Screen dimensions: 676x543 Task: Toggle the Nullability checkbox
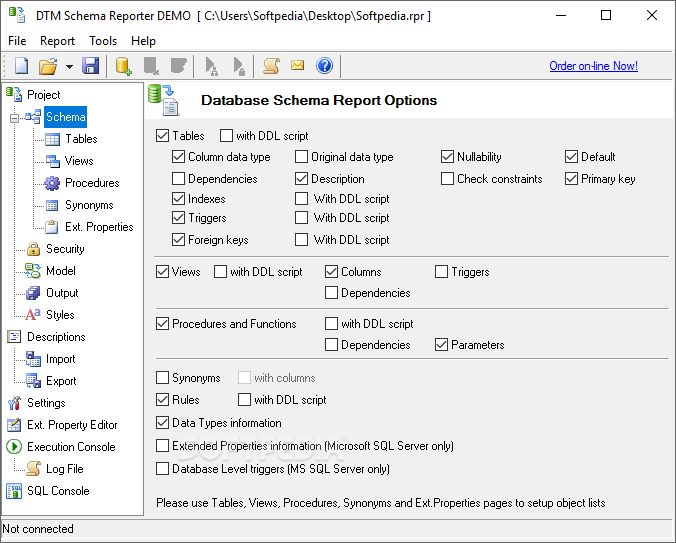click(448, 156)
